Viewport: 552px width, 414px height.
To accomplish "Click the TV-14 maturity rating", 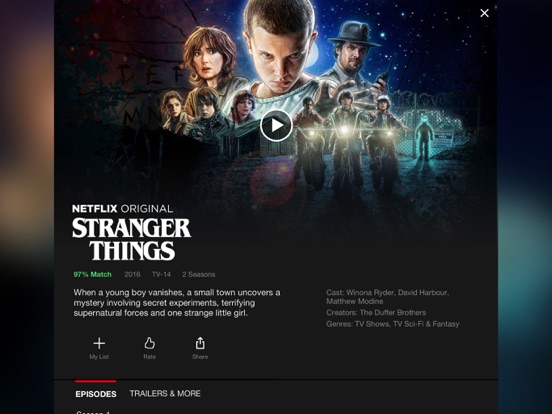I will tap(161, 275).
